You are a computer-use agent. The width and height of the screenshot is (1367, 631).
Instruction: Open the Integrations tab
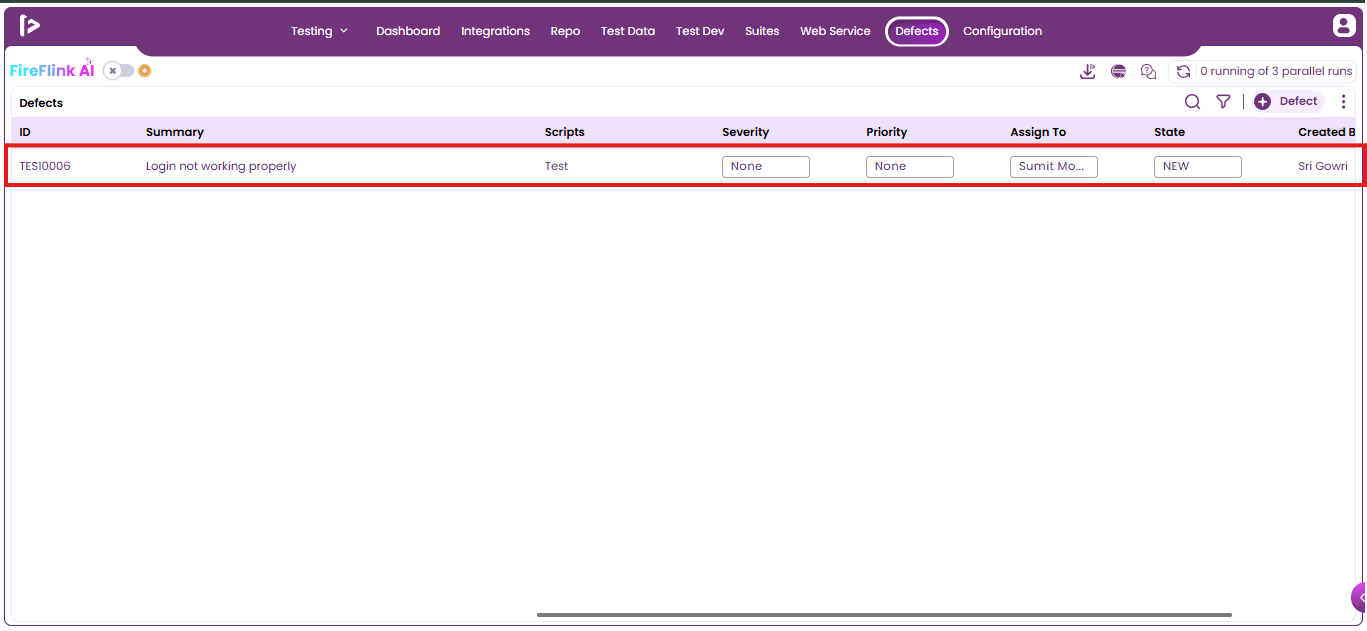pyautogui.click(x=495, y=31)
